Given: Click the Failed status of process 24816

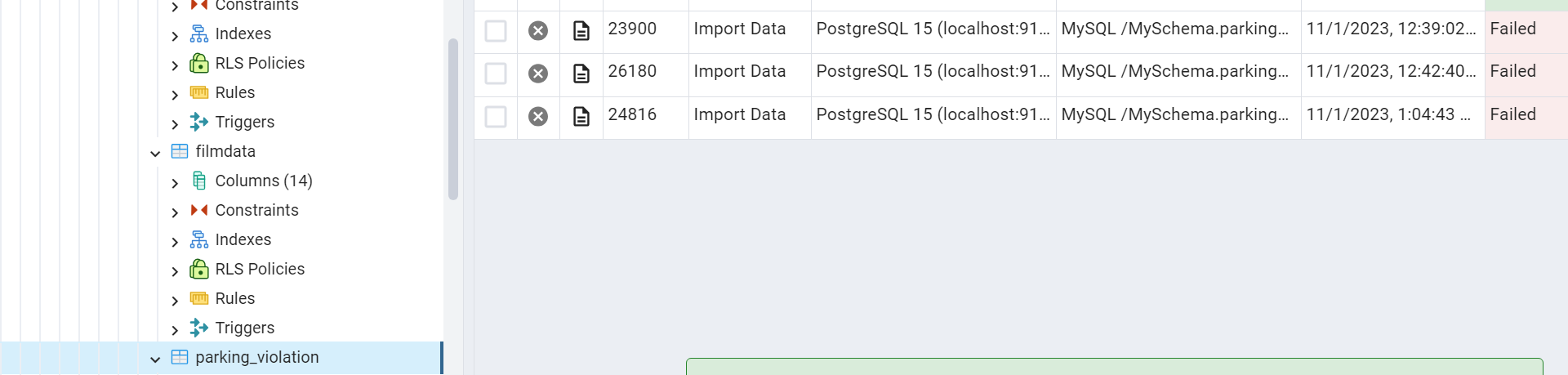Looking at the screenshot, I should [1512, 114].
